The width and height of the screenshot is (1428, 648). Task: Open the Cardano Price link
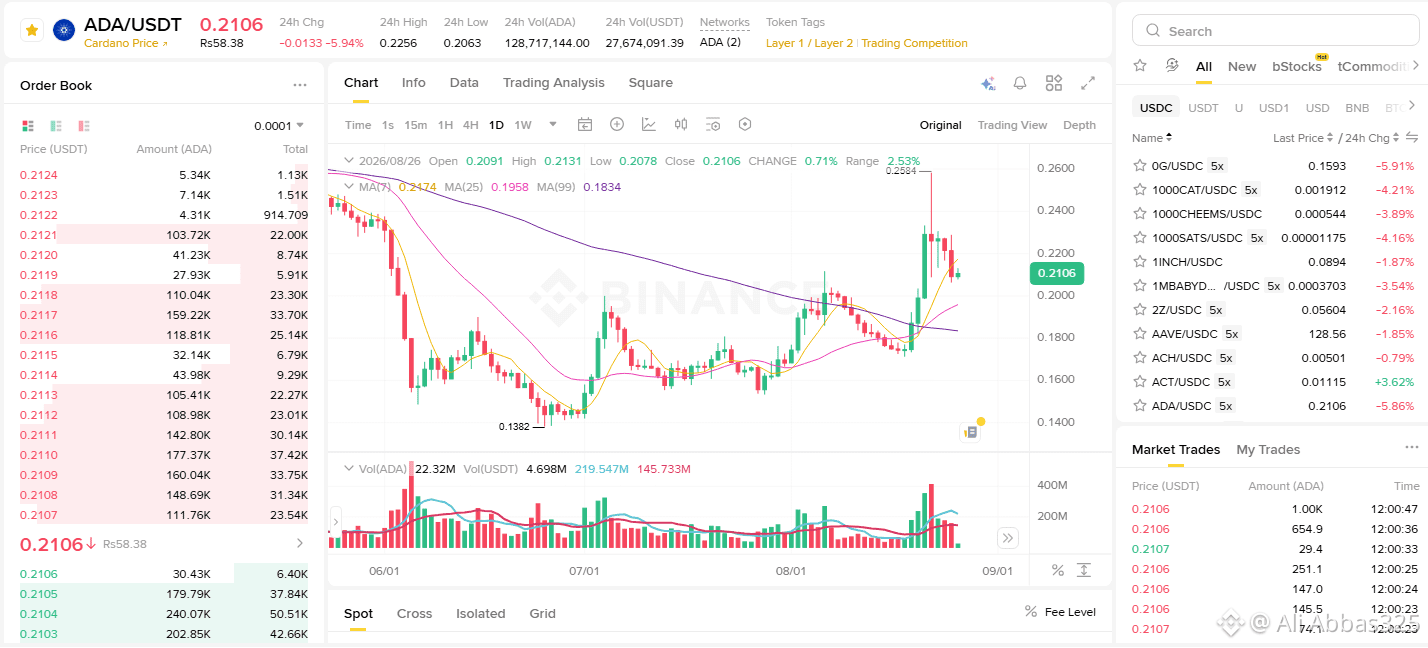point(126,44)
